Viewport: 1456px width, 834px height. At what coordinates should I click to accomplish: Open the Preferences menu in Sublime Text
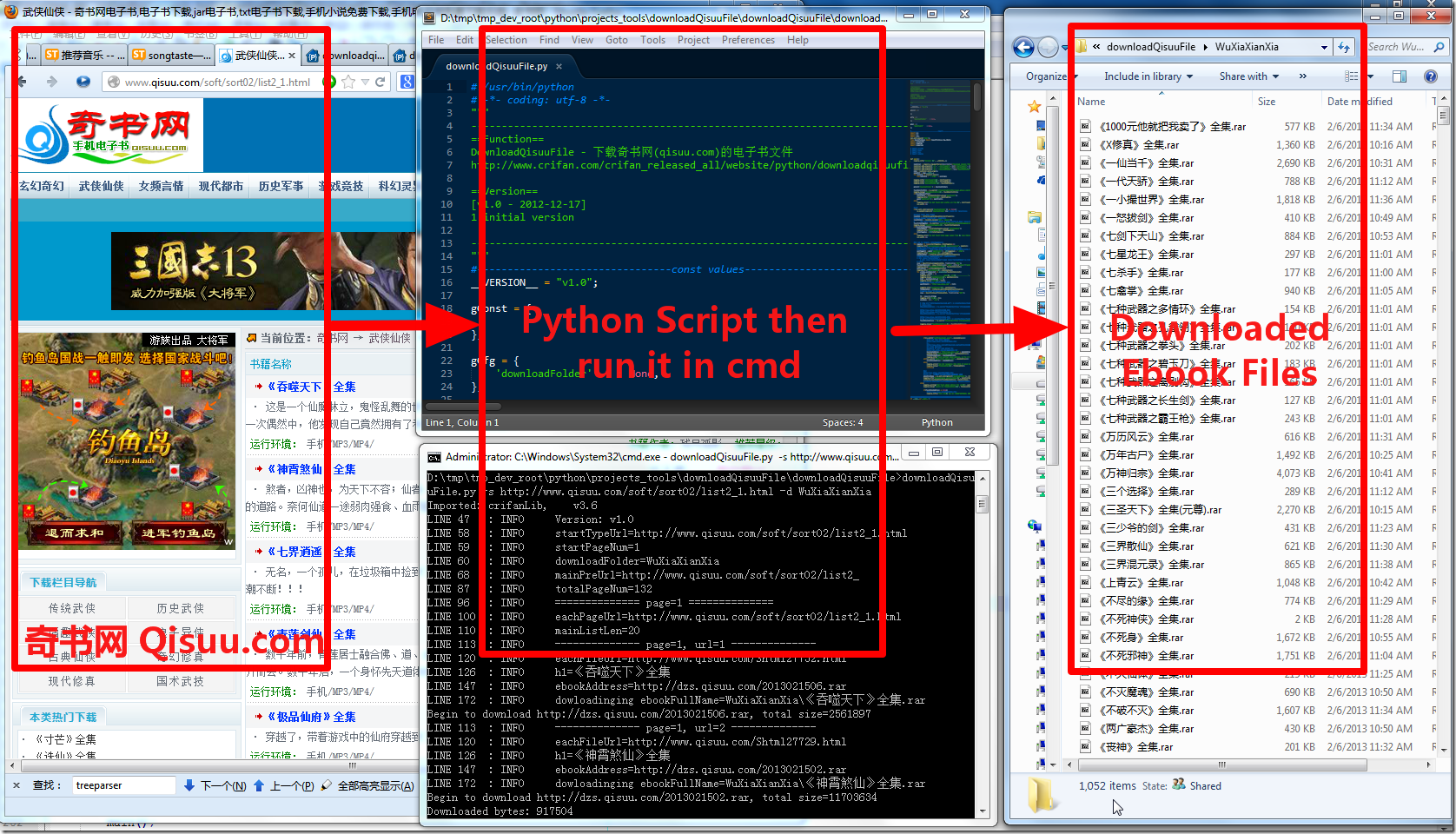(x=748, y=40)
